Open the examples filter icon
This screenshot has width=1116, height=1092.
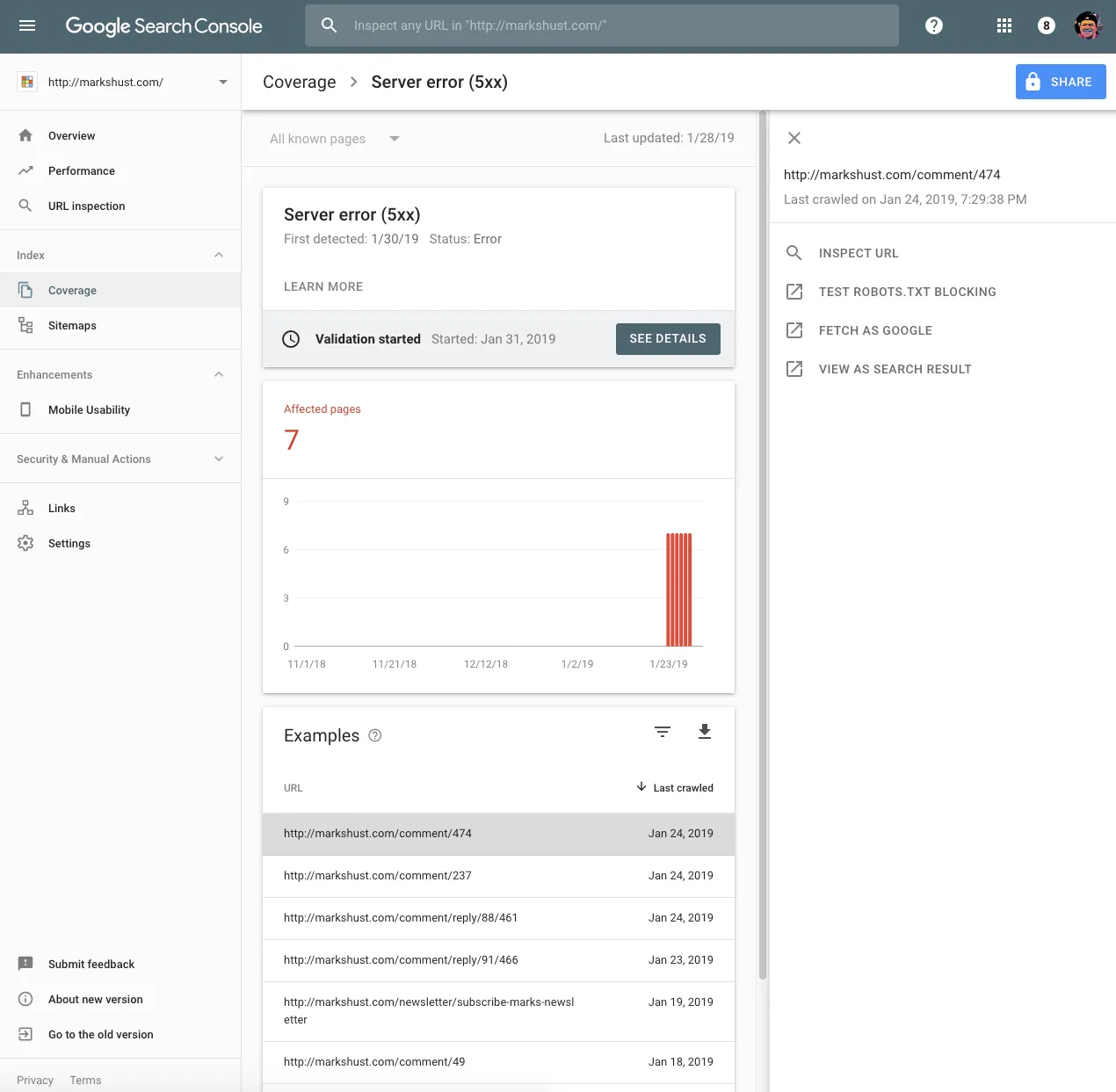(x=663, y=732)
